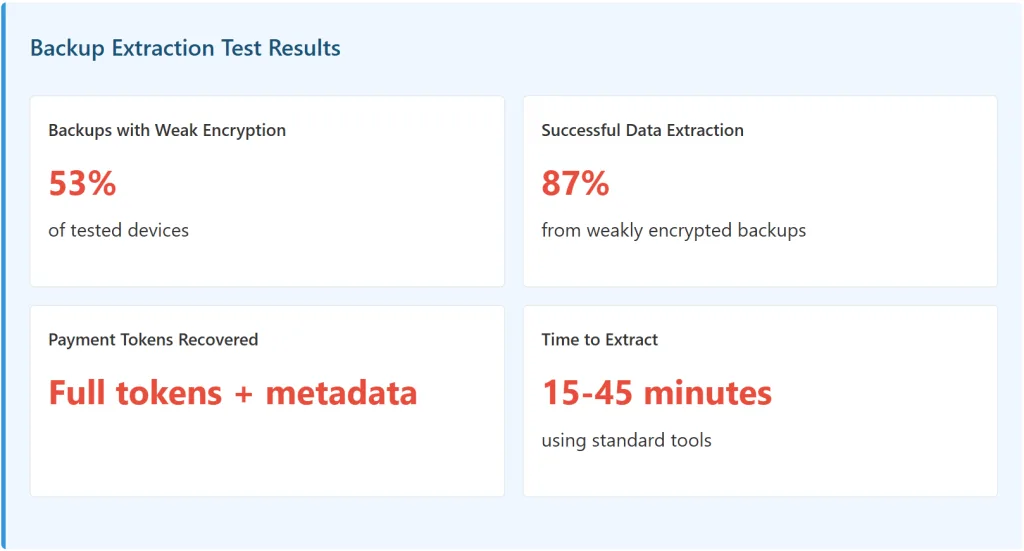The height and width of the screenshot is (551, 1024).
Task: Click the plus sign before 'metadata'
Action: coord(243,394)
